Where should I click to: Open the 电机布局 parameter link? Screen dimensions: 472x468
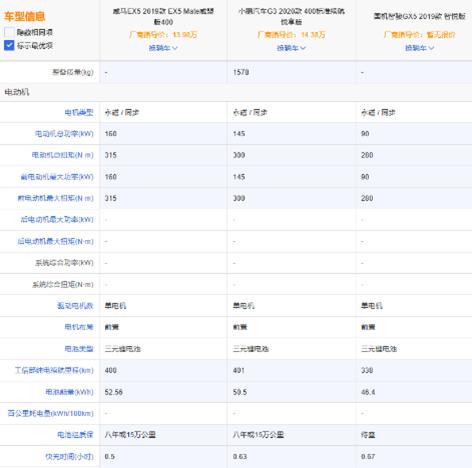pos(79,327)
